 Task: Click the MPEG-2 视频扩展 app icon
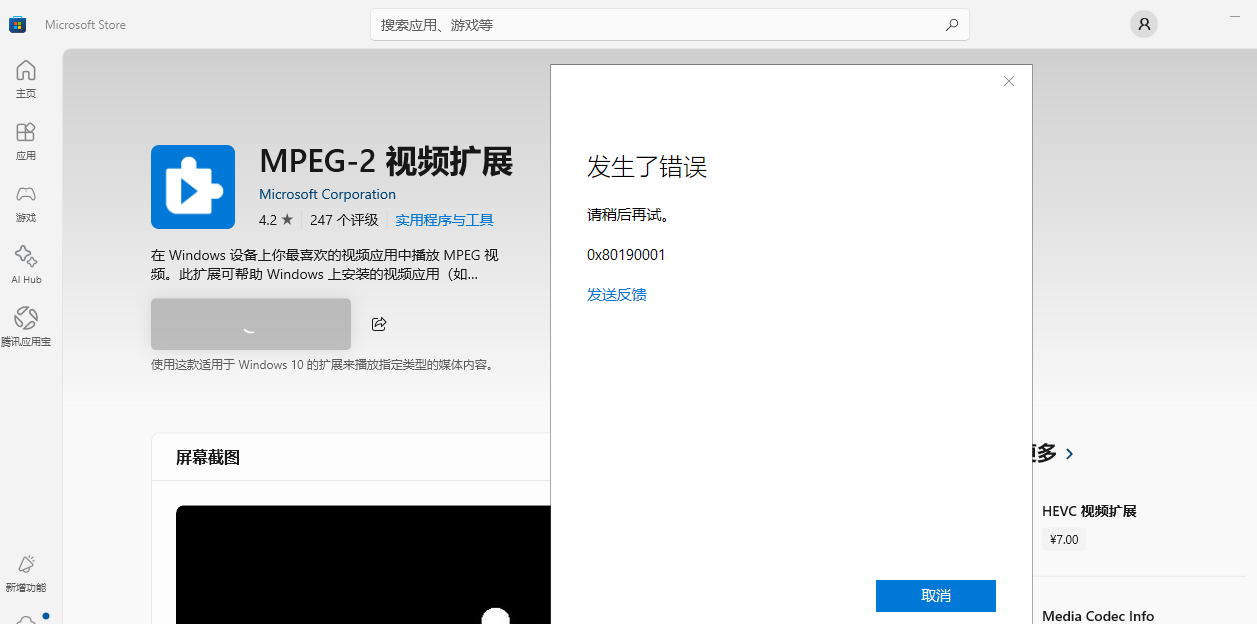coord(193,187)
